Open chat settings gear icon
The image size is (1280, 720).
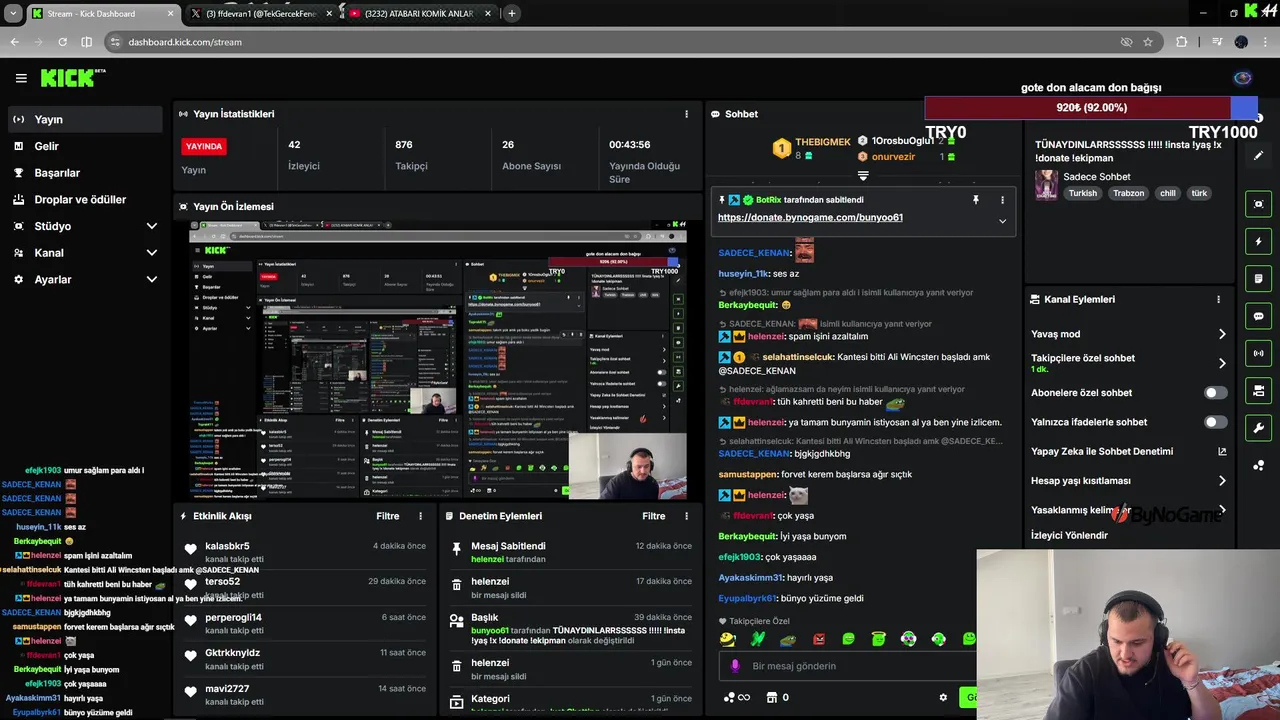tap(943, 697)
